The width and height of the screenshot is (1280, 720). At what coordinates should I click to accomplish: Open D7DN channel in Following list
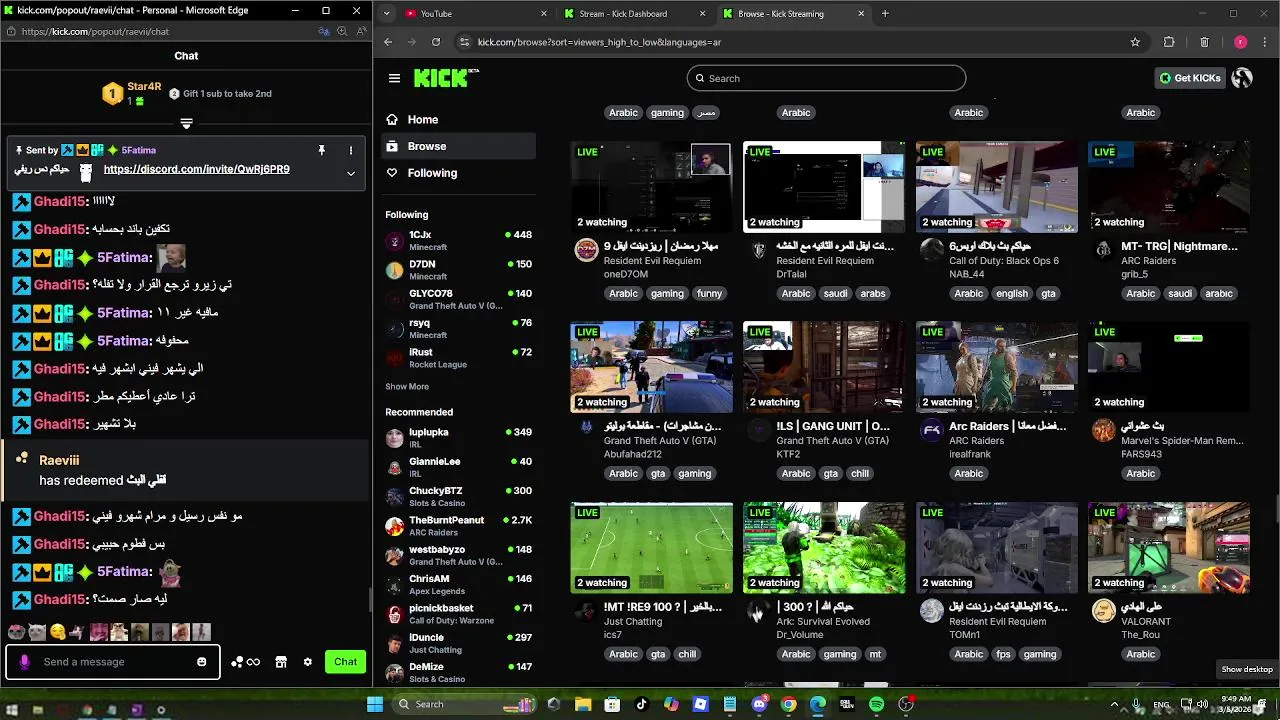[459, 270]
